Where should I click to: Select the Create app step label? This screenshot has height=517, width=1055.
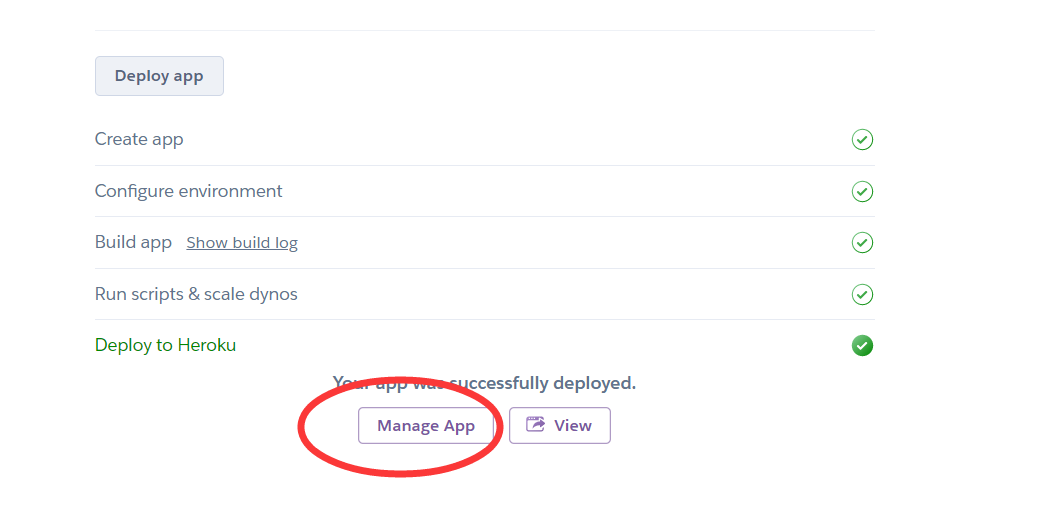coord(139,139)
